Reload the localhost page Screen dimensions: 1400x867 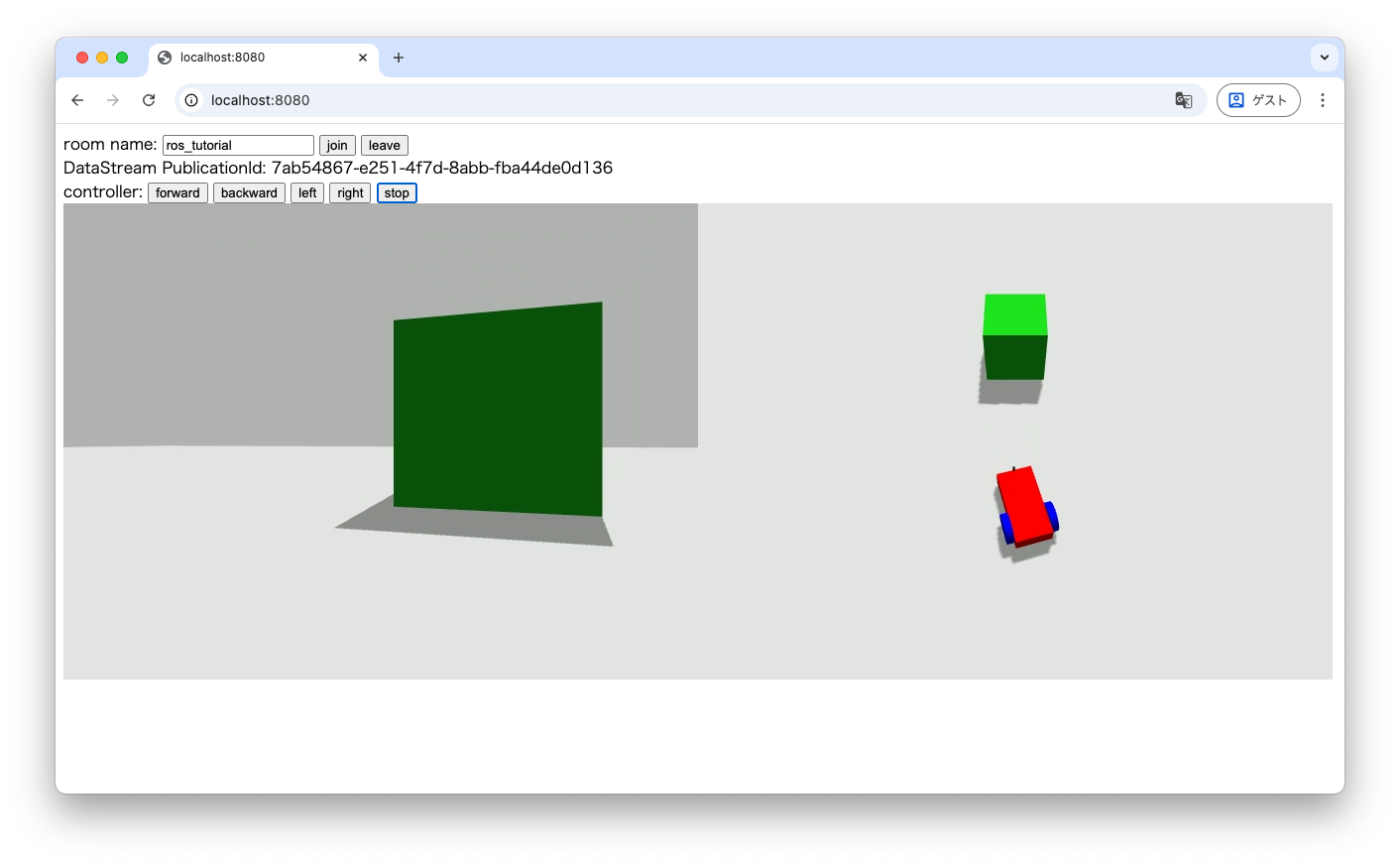(x=149, y=100)
